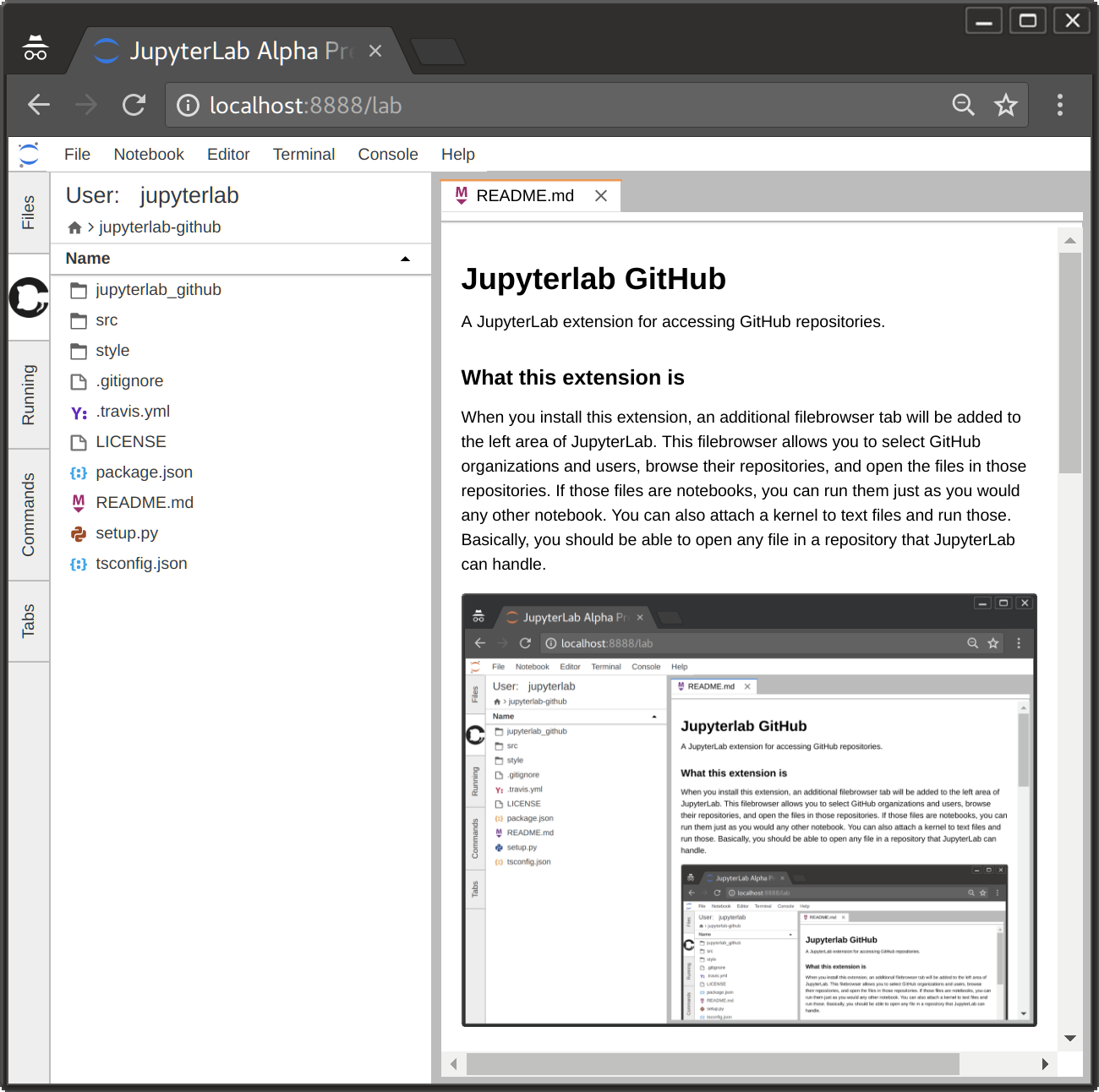Click the JSON icon for tsconfig.json
Viewport: 1099px width, 1092px height.
(79, 564)
